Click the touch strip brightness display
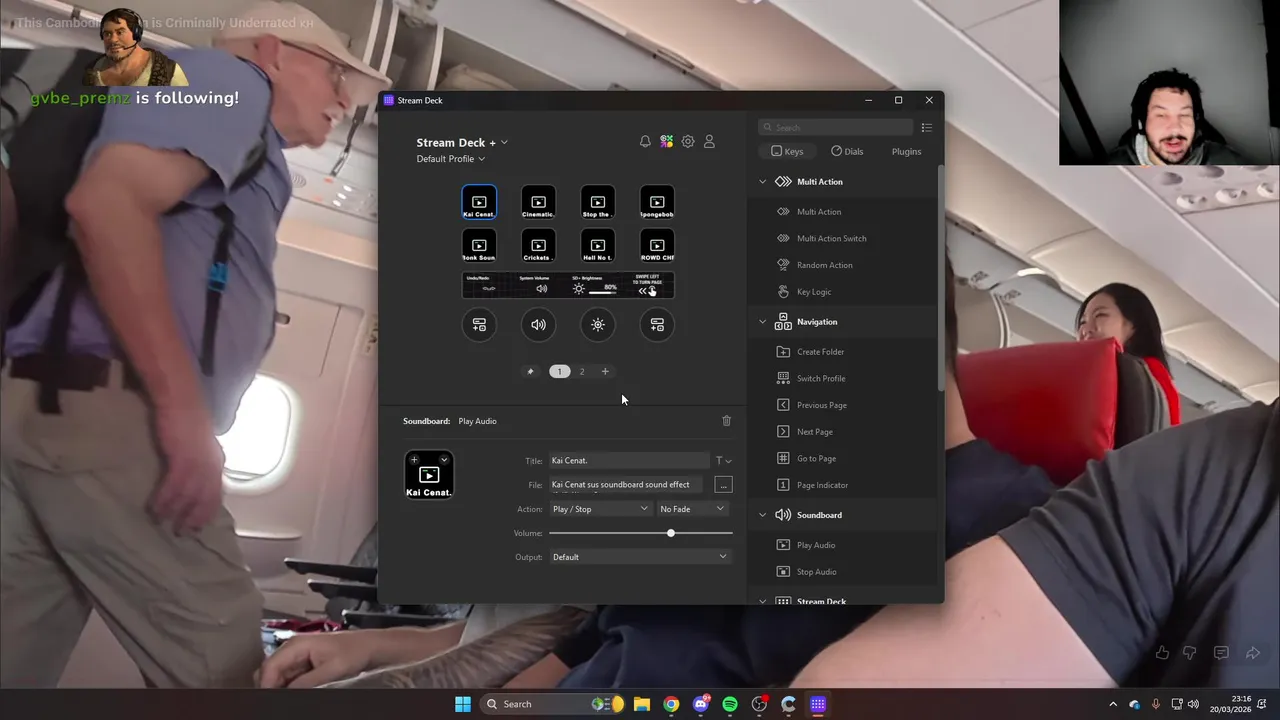The height and width of the screenshot is (720, 1280). click(596, 286)
